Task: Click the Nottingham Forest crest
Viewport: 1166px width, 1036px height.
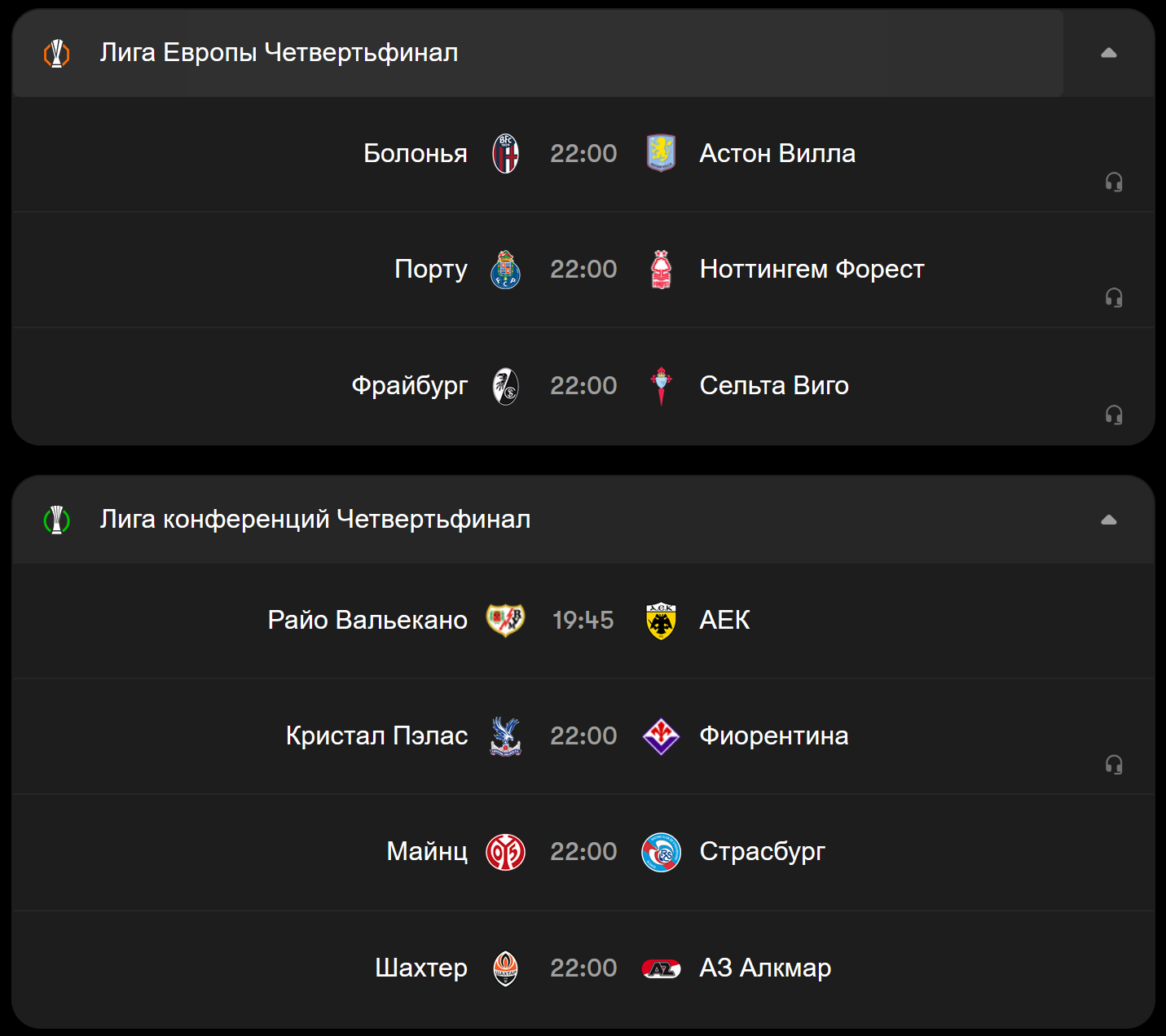Action: point(661,270)
